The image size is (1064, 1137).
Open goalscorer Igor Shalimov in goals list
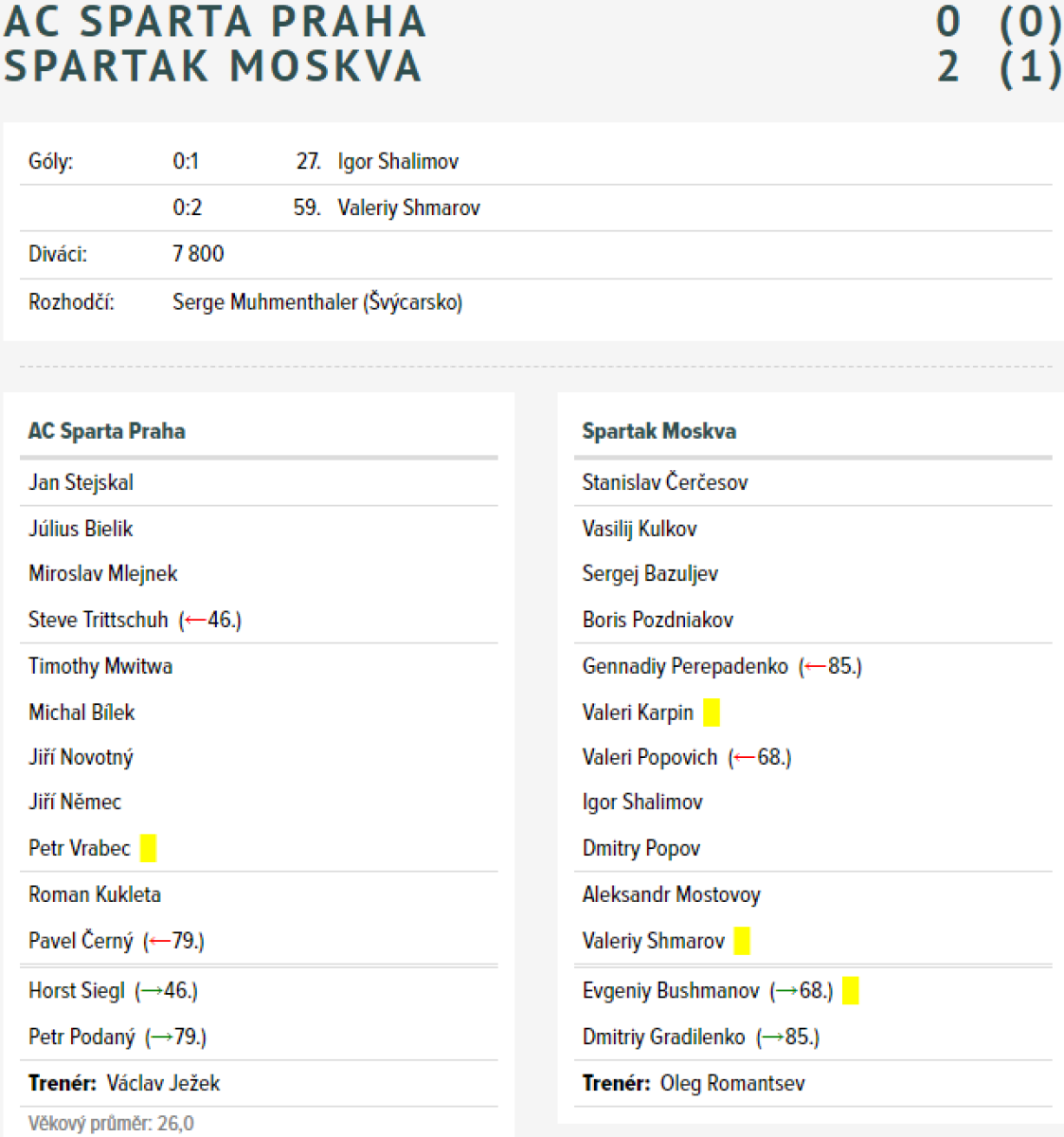[398, 162]
